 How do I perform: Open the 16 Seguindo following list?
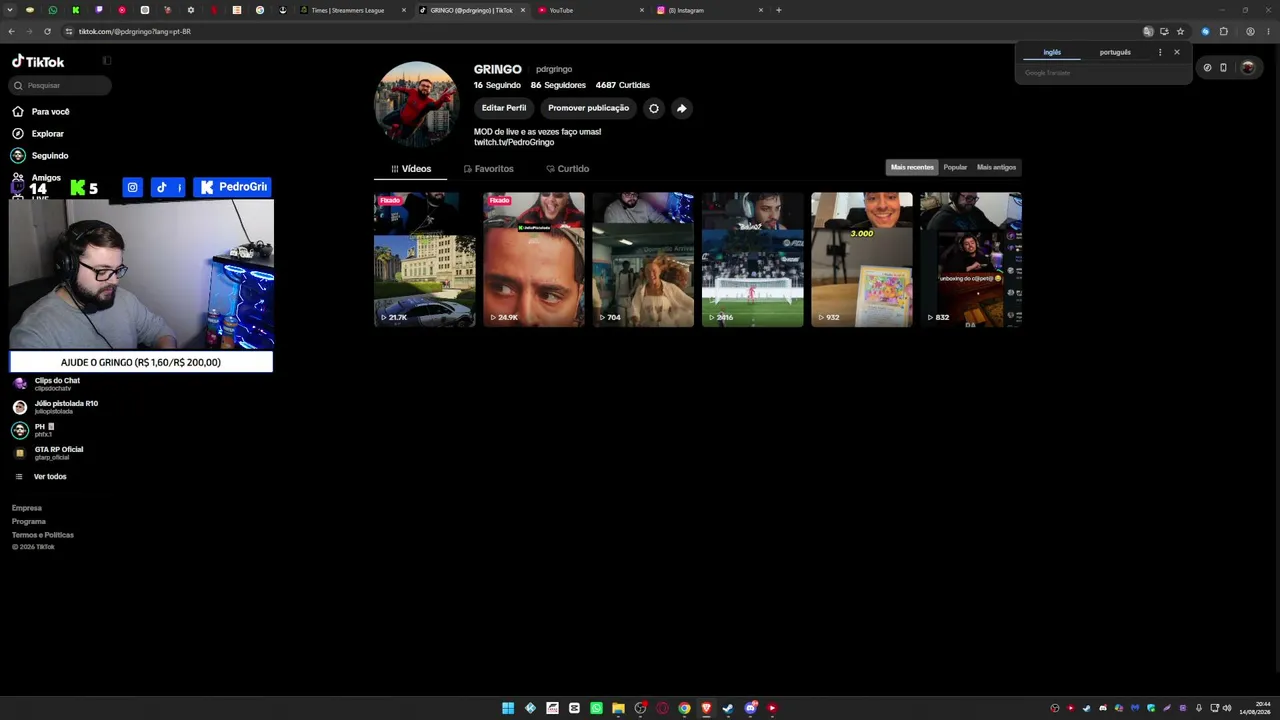point(497,85)
